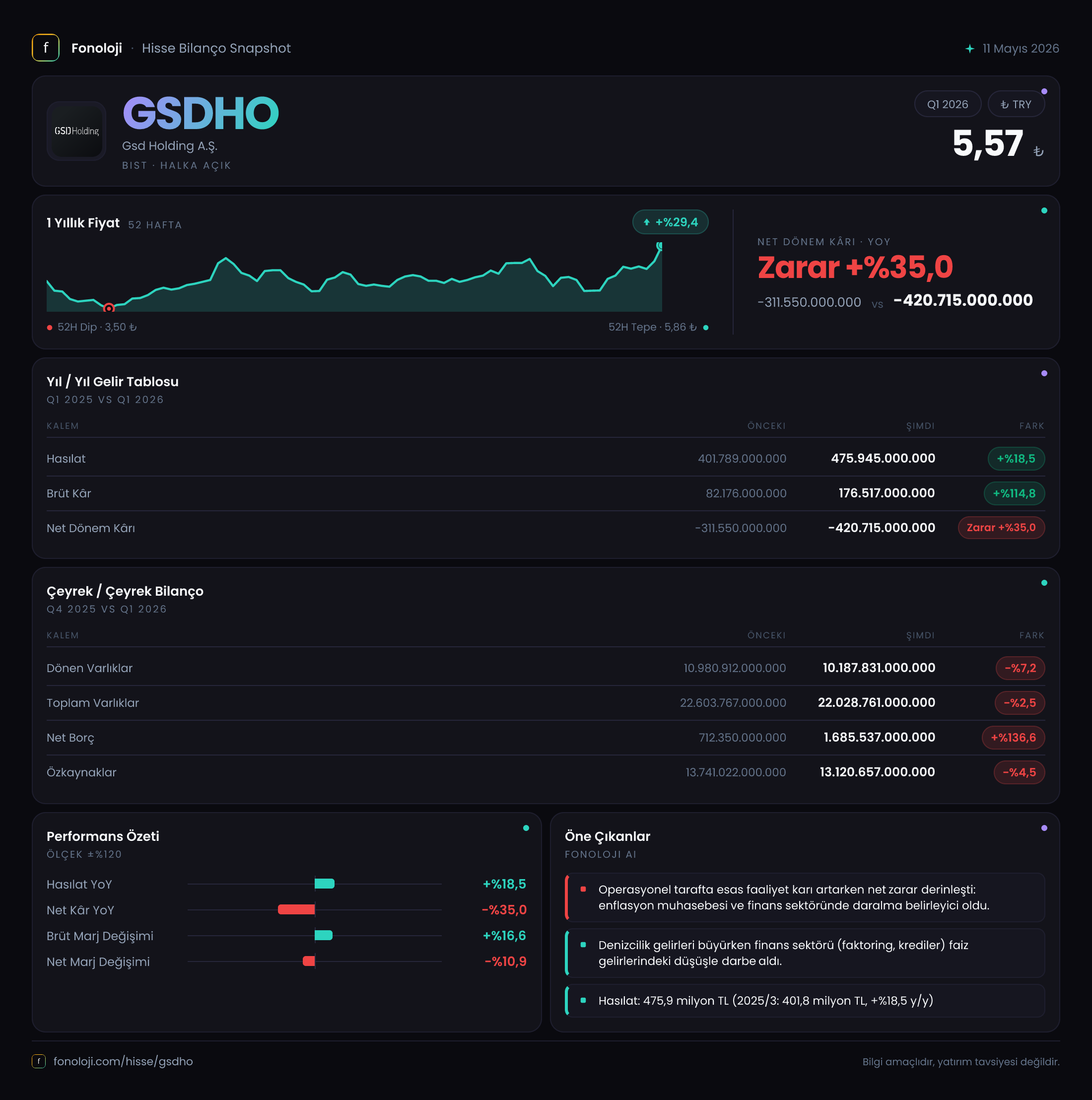Click the Öne Çıkanlar heading
Screen dimensions: 1092x1100
[608, 836]
